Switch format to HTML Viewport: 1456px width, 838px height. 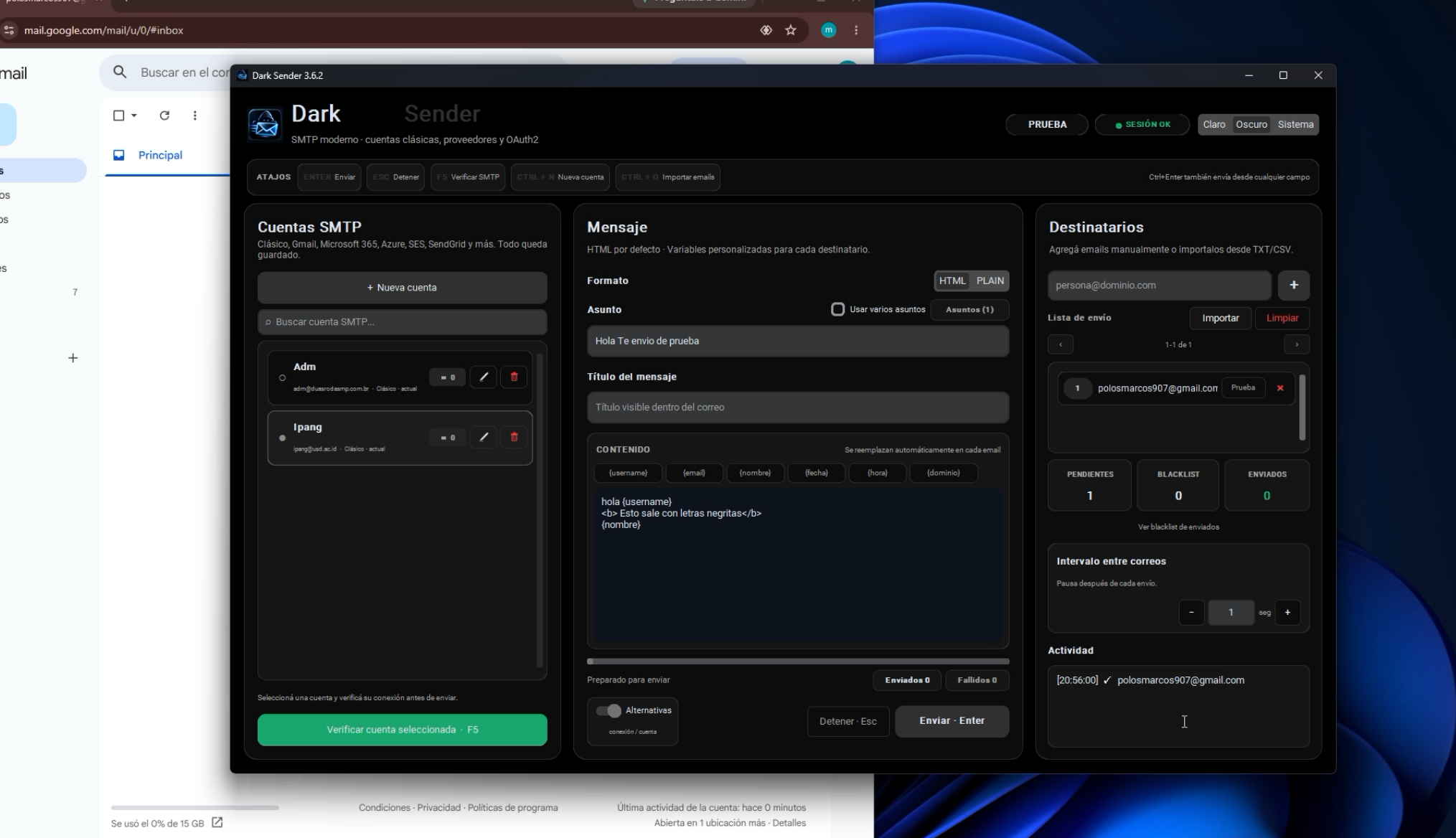(952, 281)
